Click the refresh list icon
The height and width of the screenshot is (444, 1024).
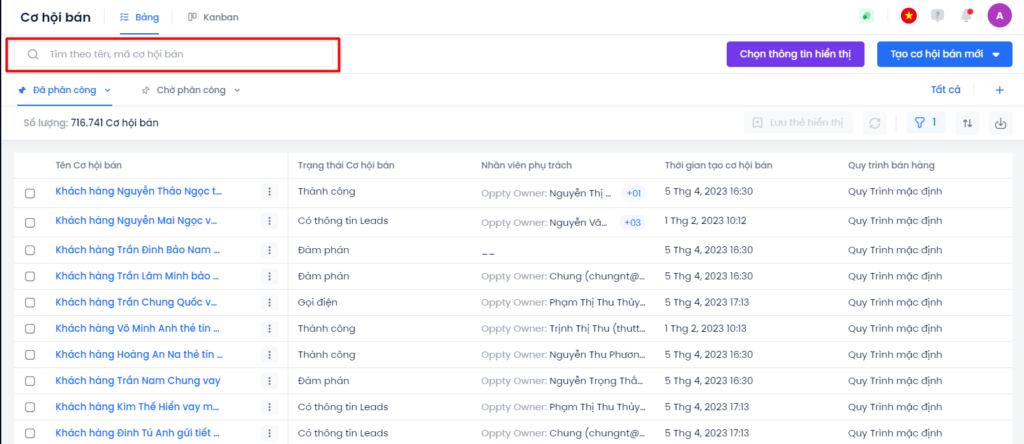coord(875,123)
